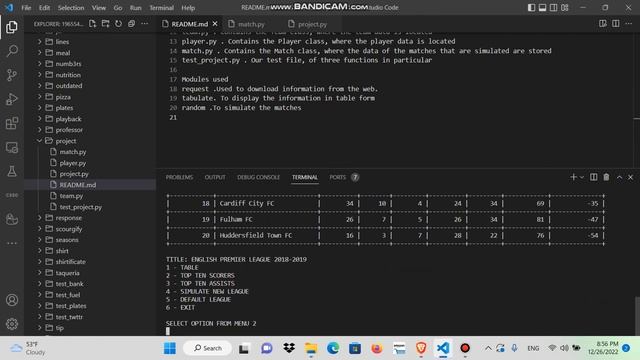Open the Extensions view
Image resolution: width=640 pixels, height=360 pixels.
[x=12, y=123]
